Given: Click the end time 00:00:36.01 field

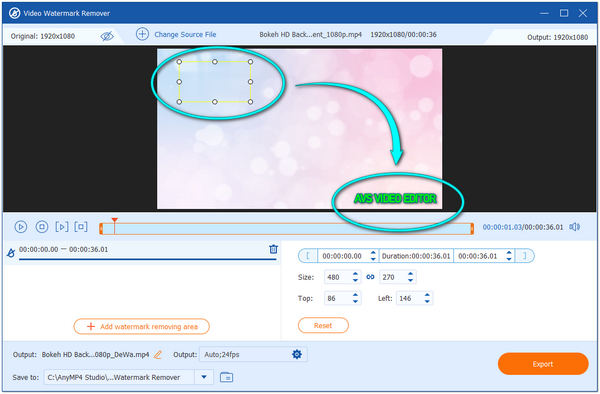Looking at the screenshot, I should (478, 256).
